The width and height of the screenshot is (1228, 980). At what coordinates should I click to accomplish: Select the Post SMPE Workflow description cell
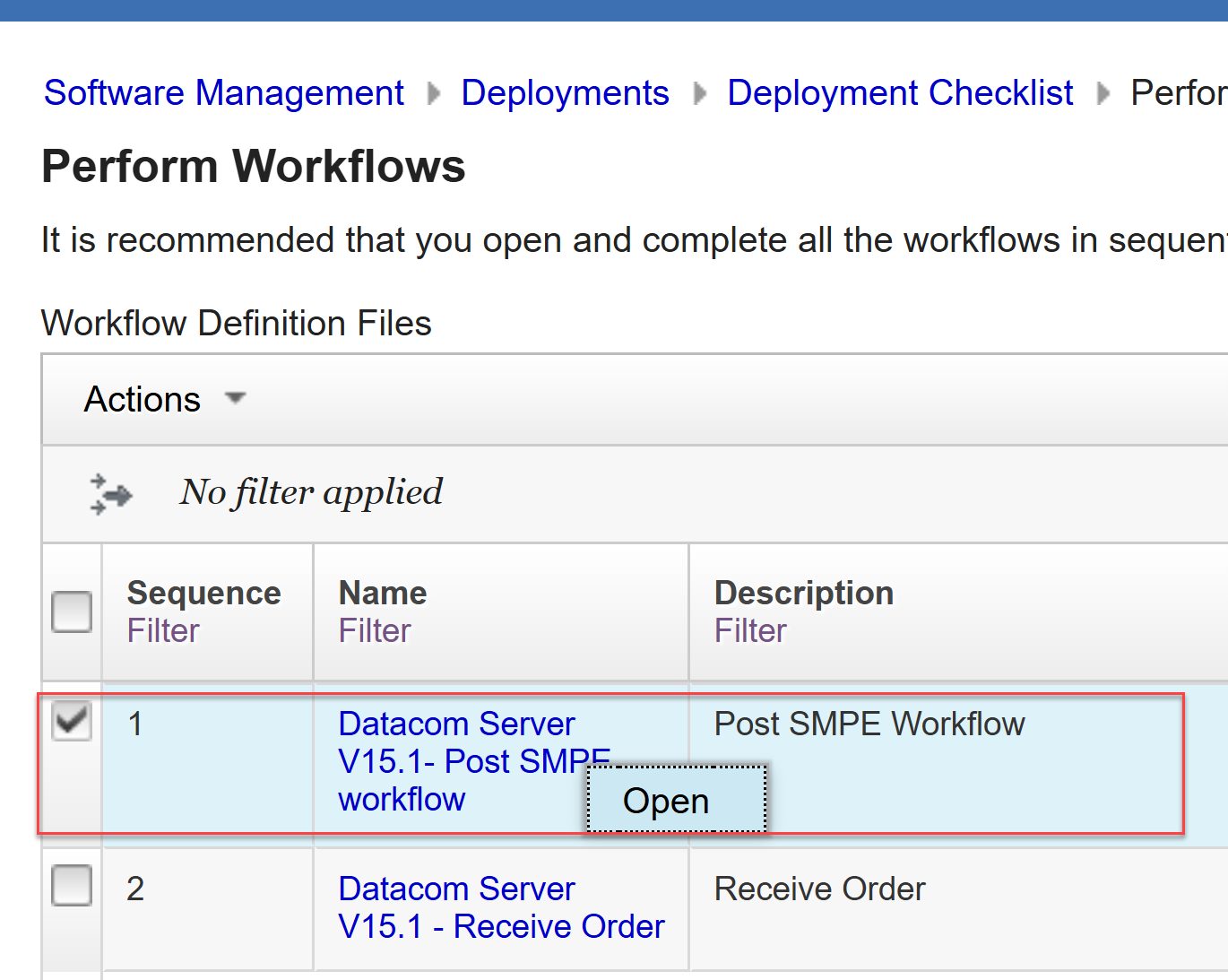coord(869,724)
